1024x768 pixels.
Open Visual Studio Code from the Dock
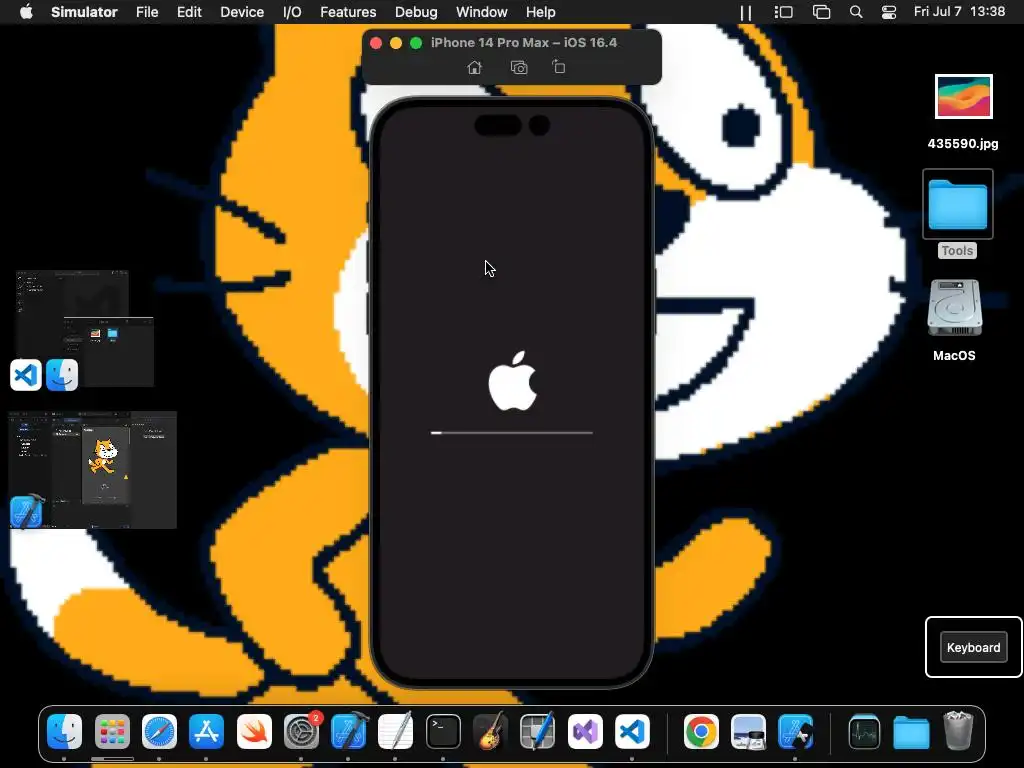pos(632,731)
